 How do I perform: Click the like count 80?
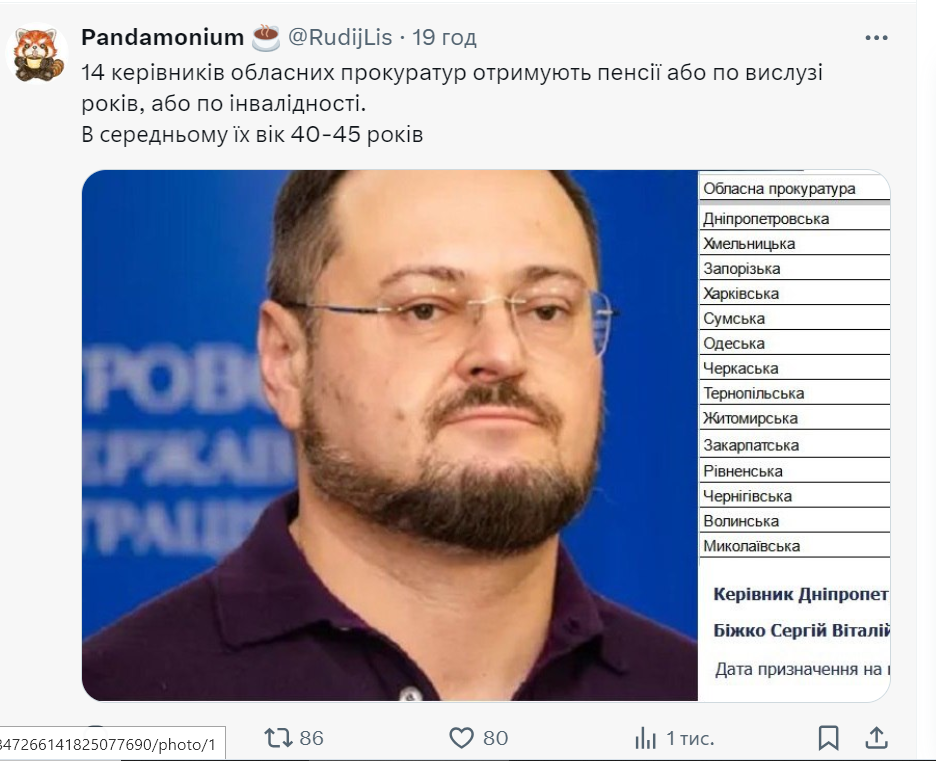point(495,738)
